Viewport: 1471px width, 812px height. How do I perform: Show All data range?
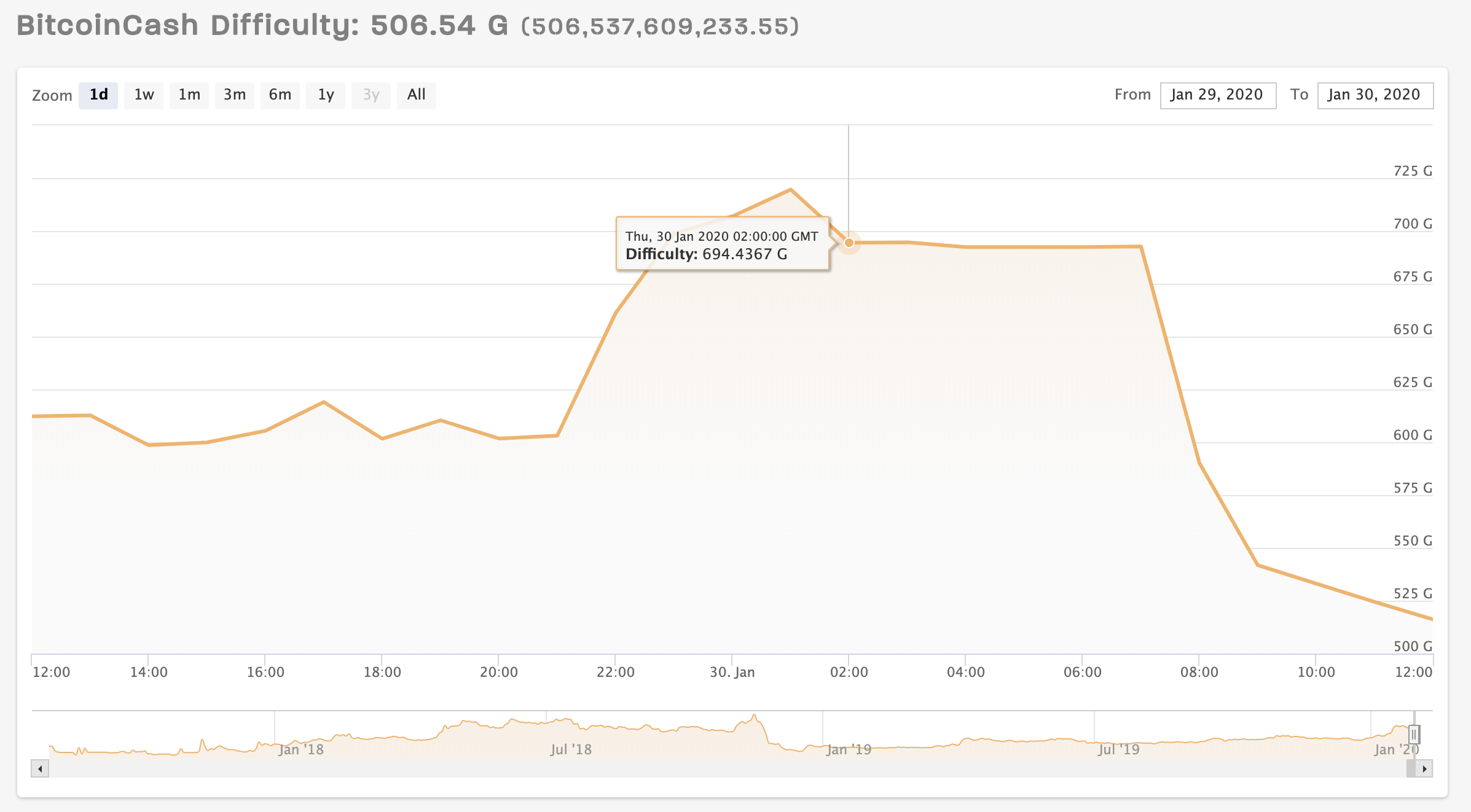pyautogui.click(x=417, y=95)
